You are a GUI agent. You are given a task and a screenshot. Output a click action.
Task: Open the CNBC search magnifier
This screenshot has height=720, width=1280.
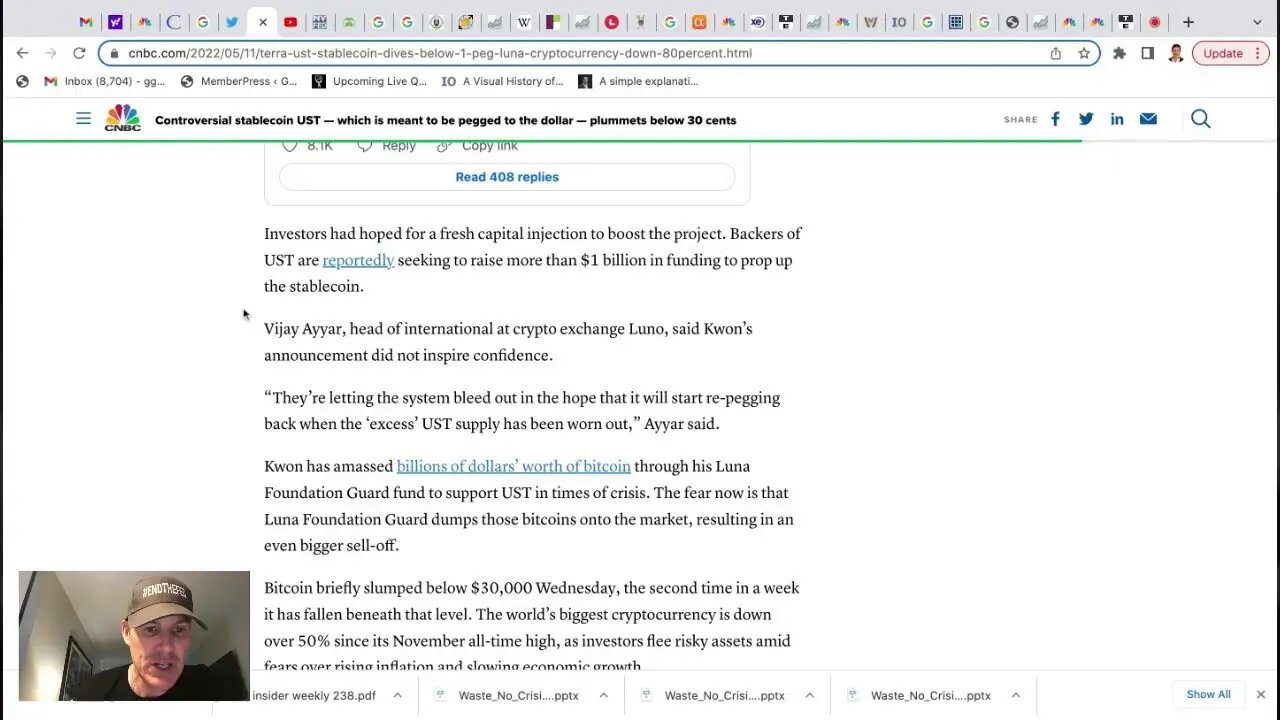point(1201,119)
